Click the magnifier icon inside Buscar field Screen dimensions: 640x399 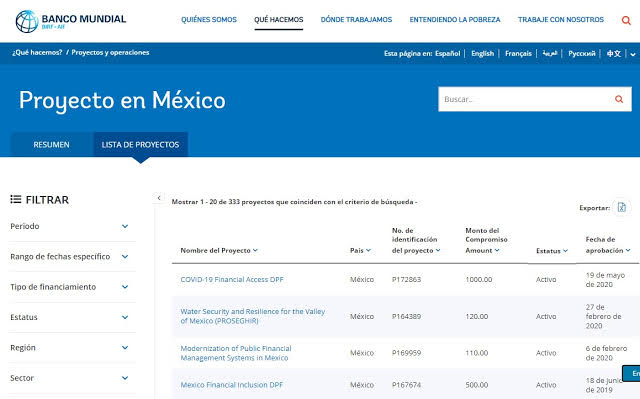[619, 99]
